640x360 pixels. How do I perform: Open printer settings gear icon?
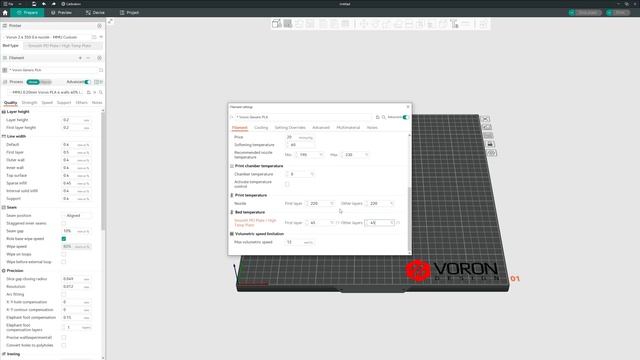pos(99,26)
